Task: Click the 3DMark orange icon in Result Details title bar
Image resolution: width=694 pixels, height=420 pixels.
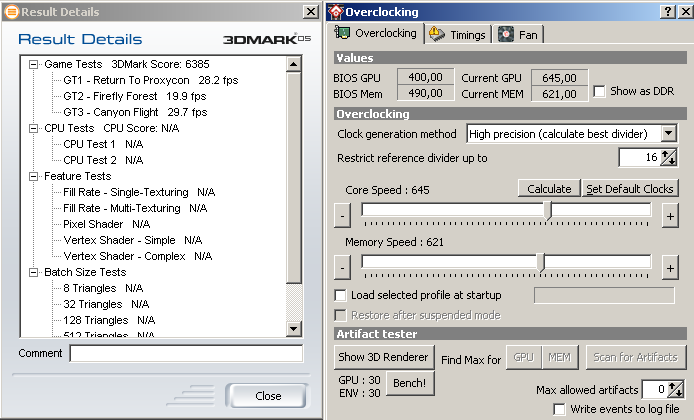Action: coord(12,12)
